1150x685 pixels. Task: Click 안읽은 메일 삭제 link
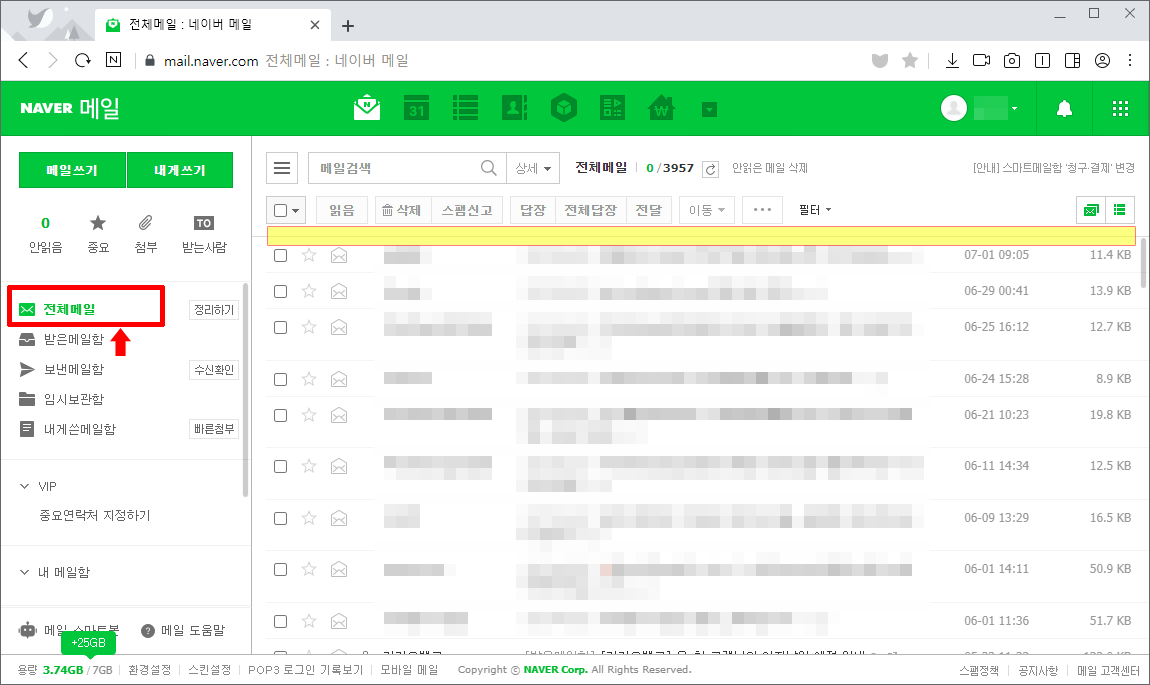click(x=769, y=168)
